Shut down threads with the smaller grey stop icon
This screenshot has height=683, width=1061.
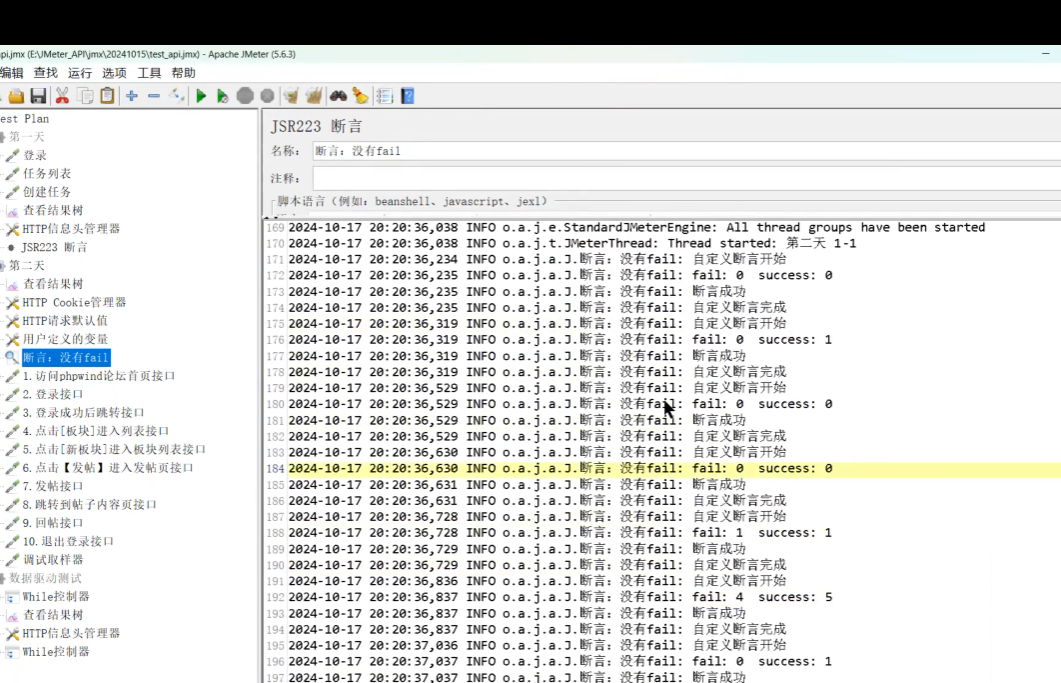[x=267, y=96]
